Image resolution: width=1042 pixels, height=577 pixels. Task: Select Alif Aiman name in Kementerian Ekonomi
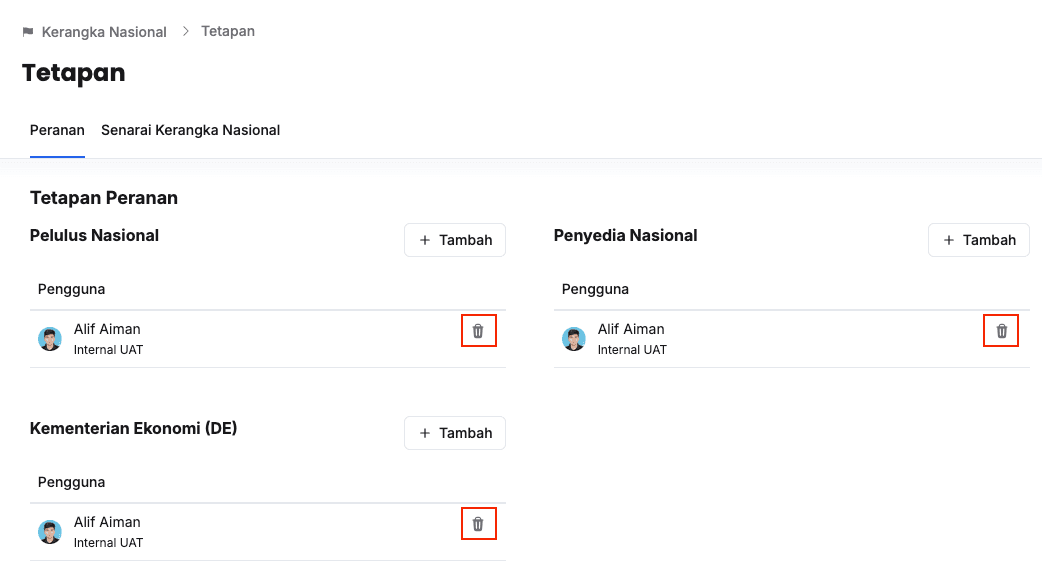[x=107, y=522]
